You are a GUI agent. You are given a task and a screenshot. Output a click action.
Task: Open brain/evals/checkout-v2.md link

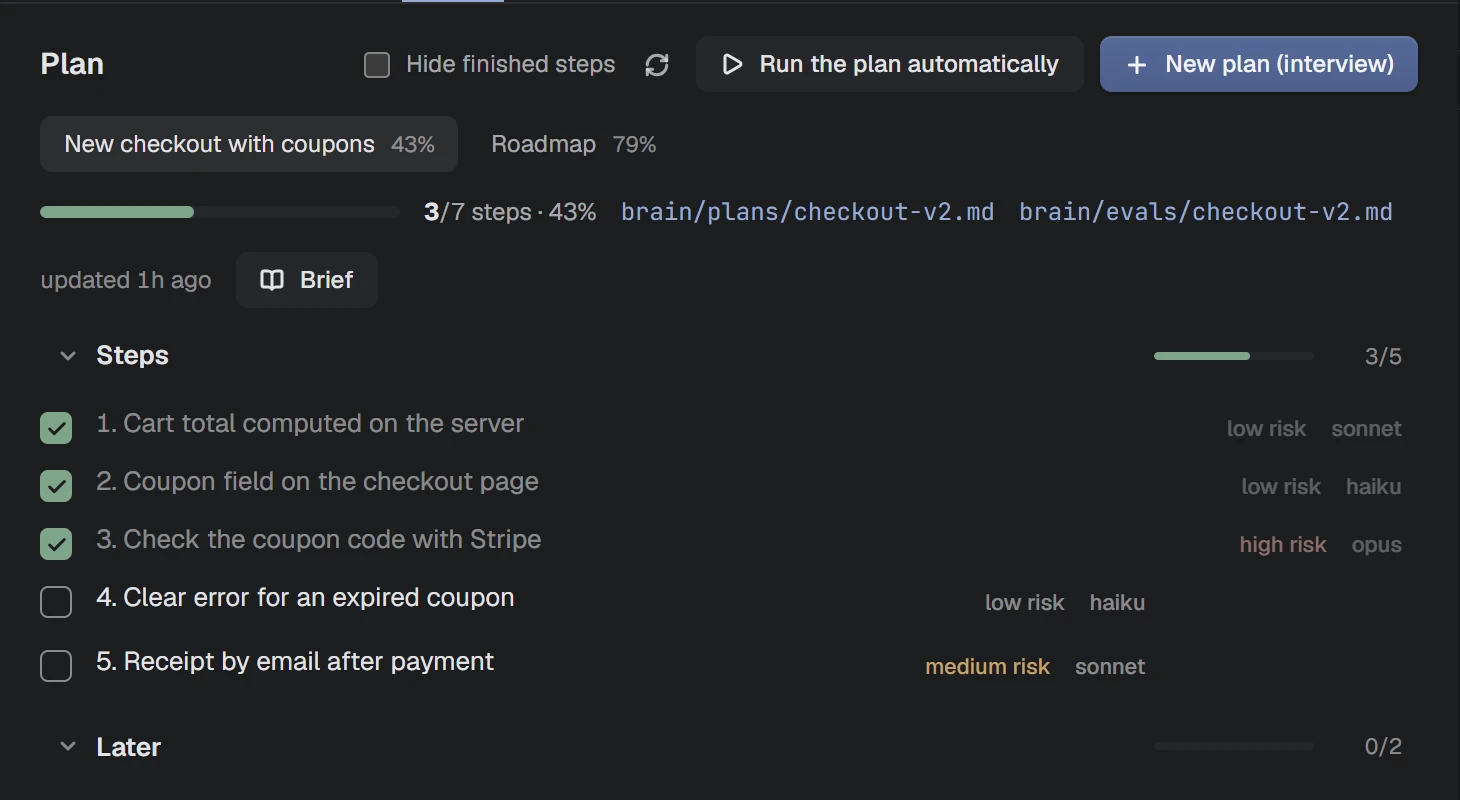(1205, 212)
